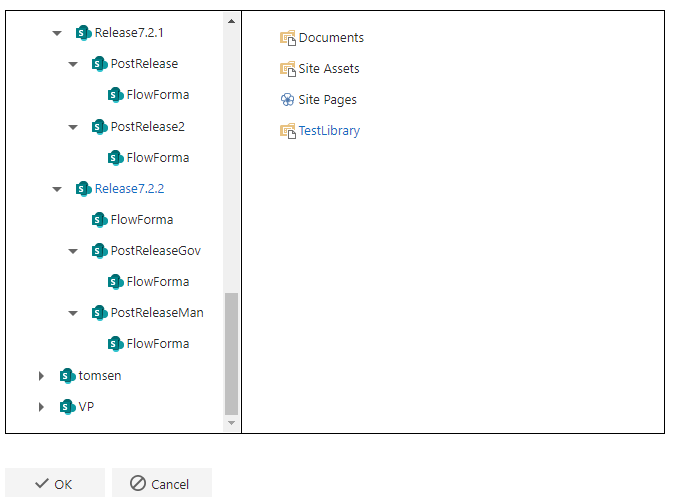The height and width of the screenshot is (501, 675).
Task: Click the prohibit icon in Cancel button
Action: 138,483
